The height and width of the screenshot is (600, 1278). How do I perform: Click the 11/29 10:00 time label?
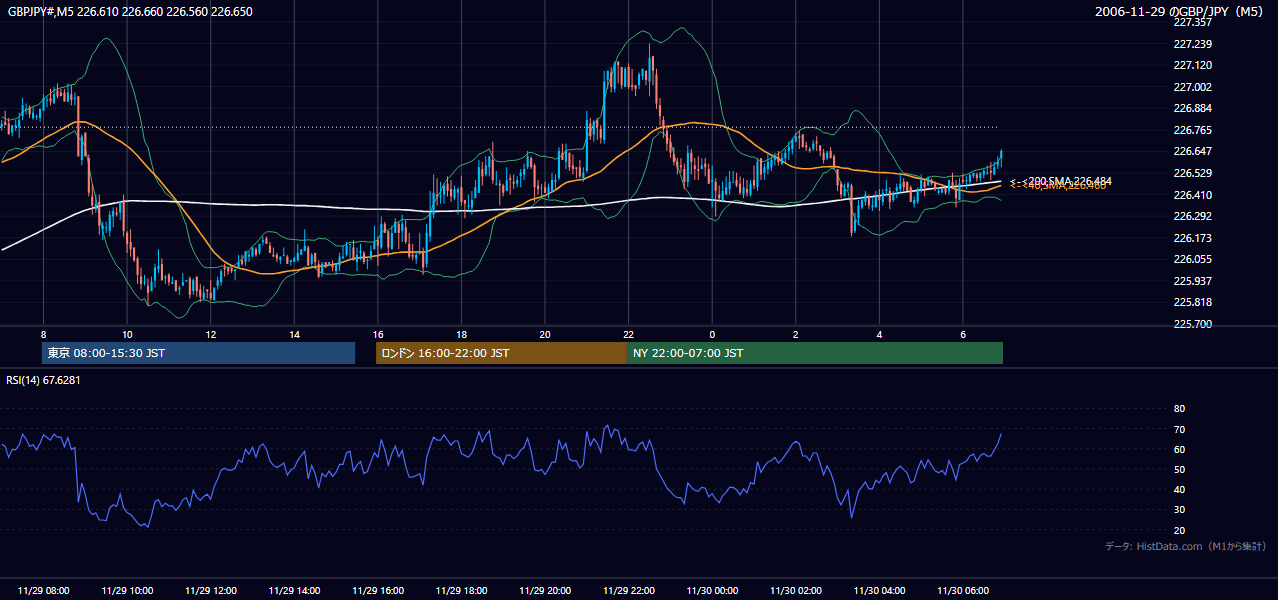click(x=127, y=591)
